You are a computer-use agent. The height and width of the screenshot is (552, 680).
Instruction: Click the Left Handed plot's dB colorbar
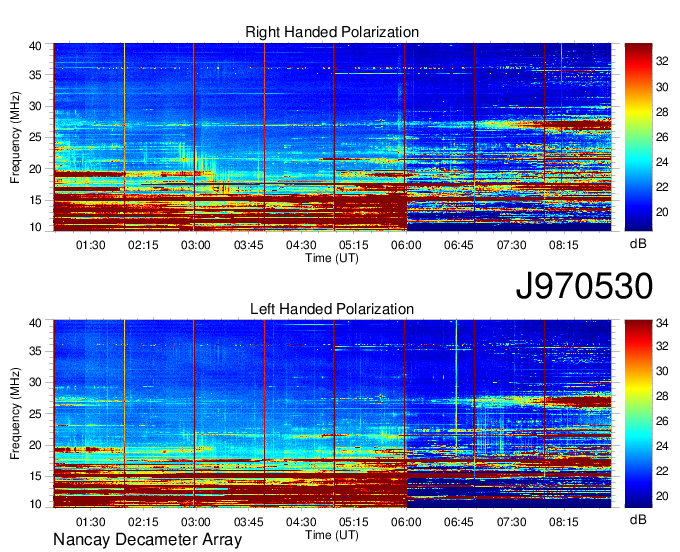(638, 414)
